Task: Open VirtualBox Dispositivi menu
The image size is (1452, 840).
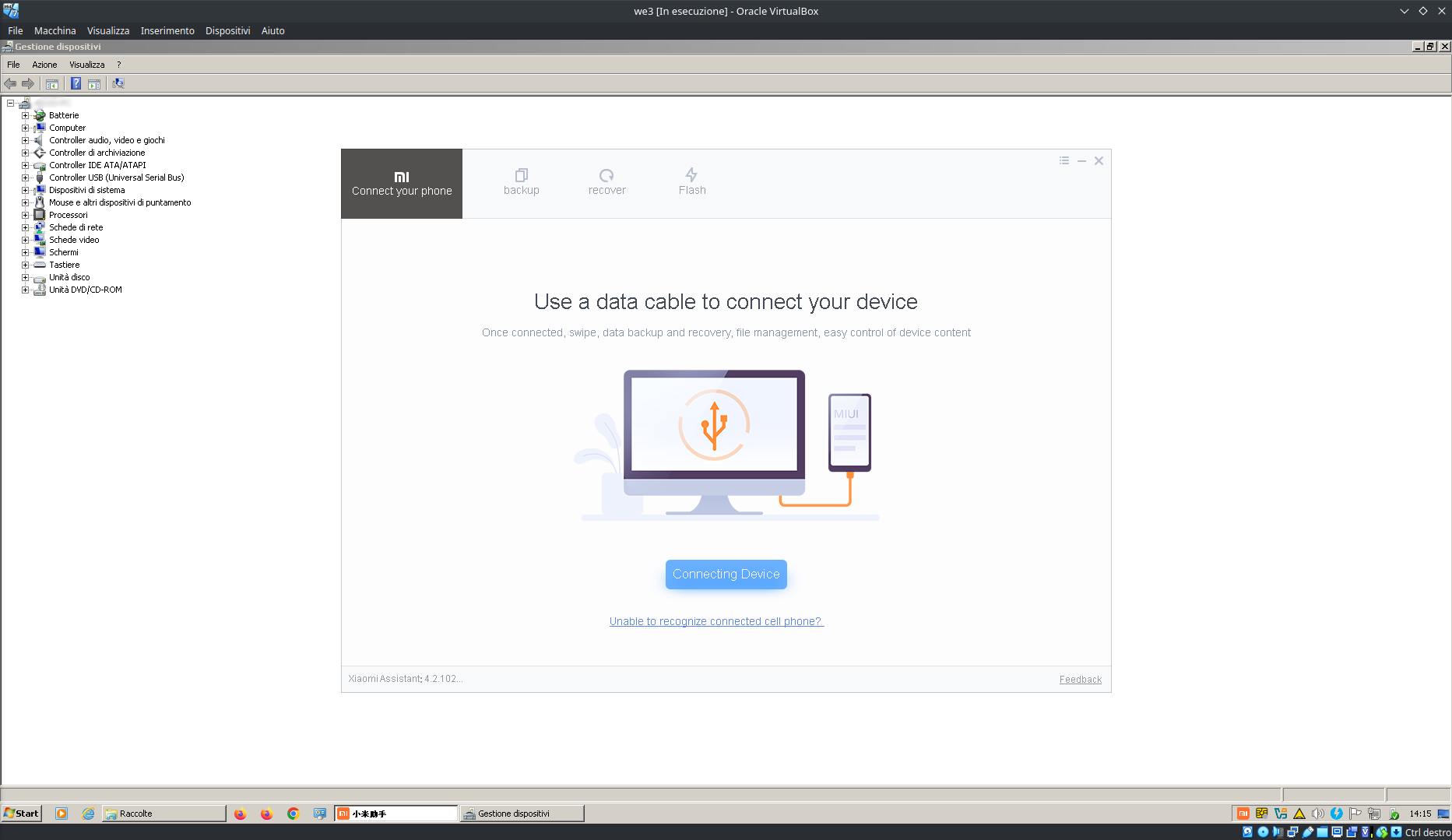Action: pyautogui.click(x=227, y=31)
